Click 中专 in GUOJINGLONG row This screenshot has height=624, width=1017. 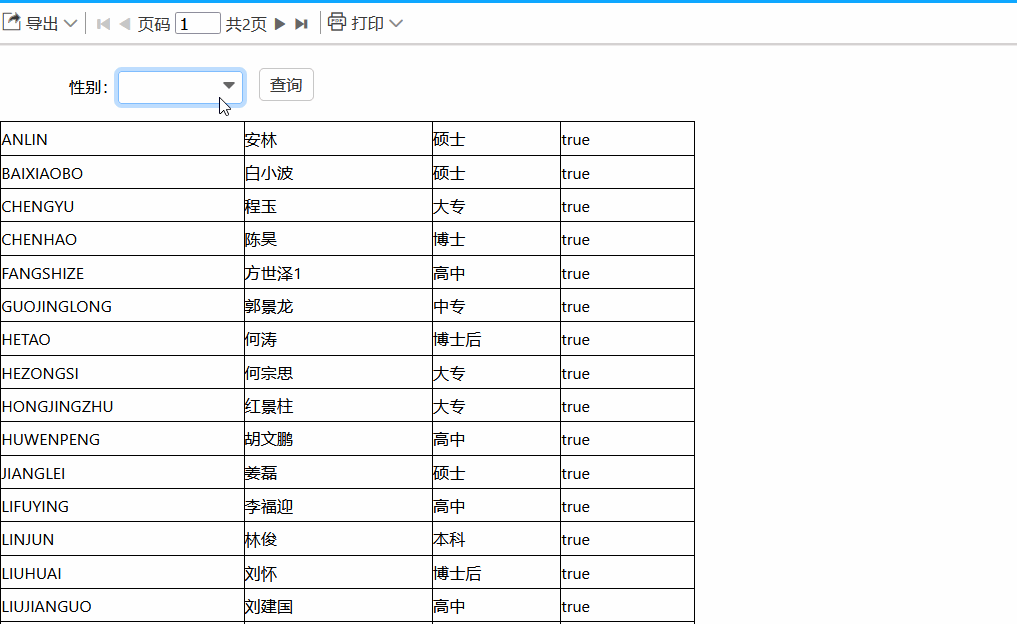449,306
